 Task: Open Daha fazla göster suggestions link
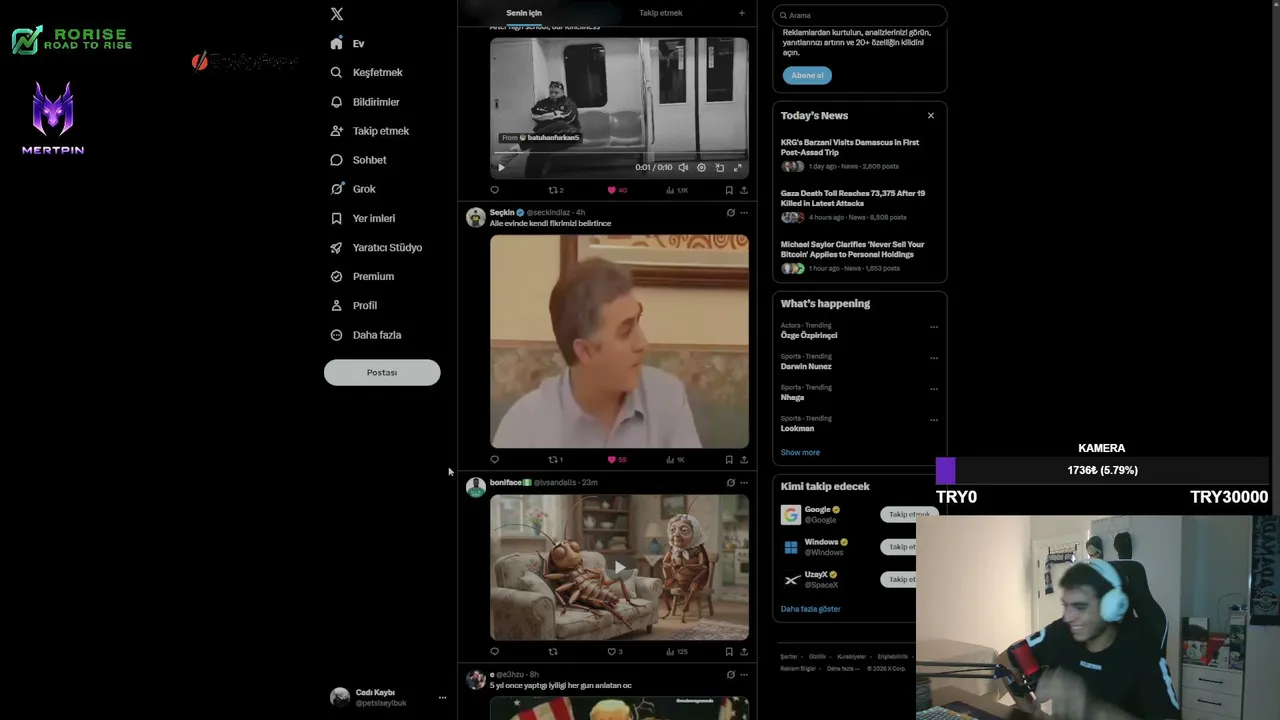point(811,609)
